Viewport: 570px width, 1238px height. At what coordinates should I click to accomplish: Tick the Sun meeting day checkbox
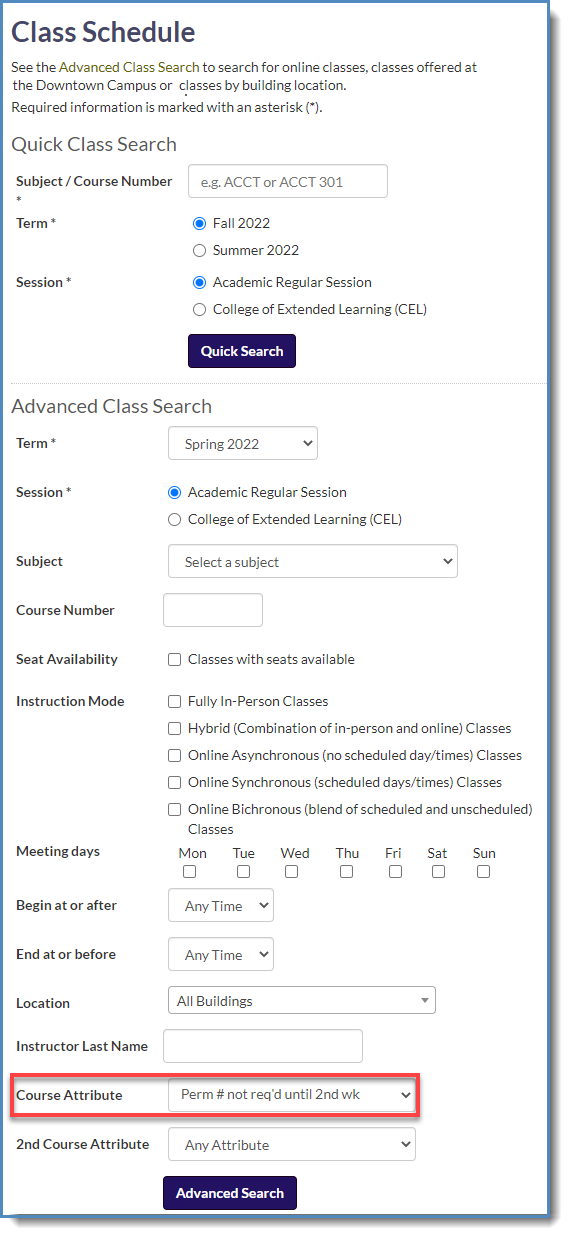pyautogui.click(x=484, y=872)
